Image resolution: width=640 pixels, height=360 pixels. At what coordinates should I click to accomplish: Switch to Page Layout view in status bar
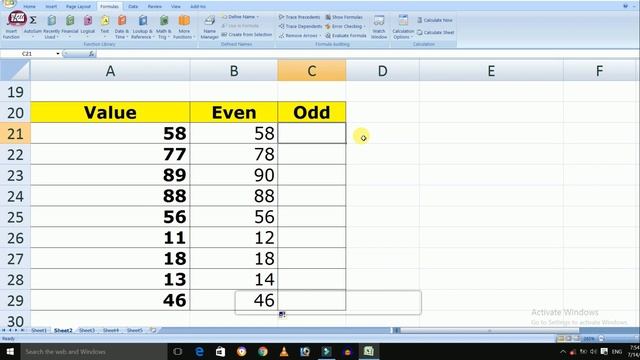pos(569,339)
